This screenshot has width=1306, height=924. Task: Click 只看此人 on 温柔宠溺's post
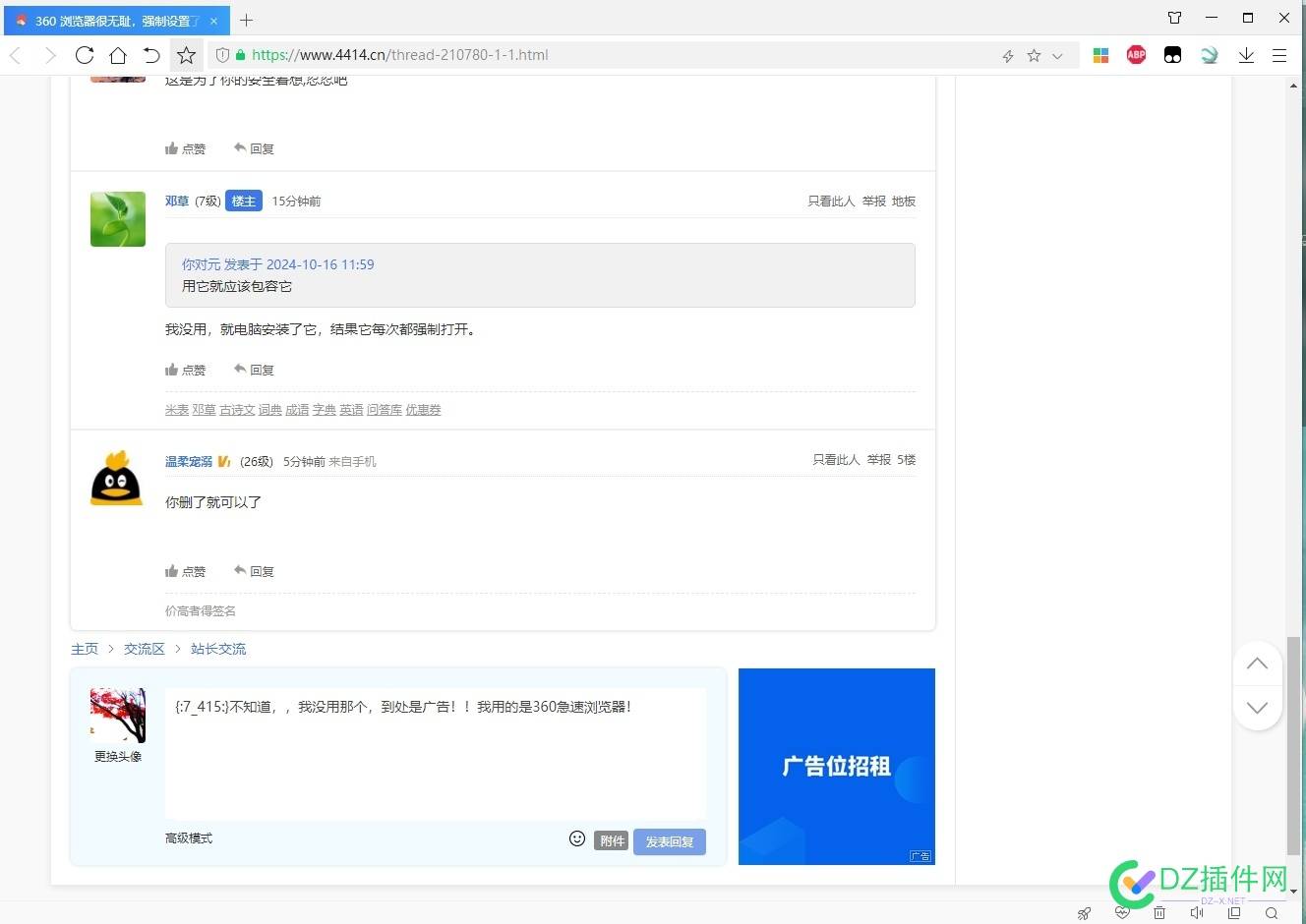(x=836, y=459)
